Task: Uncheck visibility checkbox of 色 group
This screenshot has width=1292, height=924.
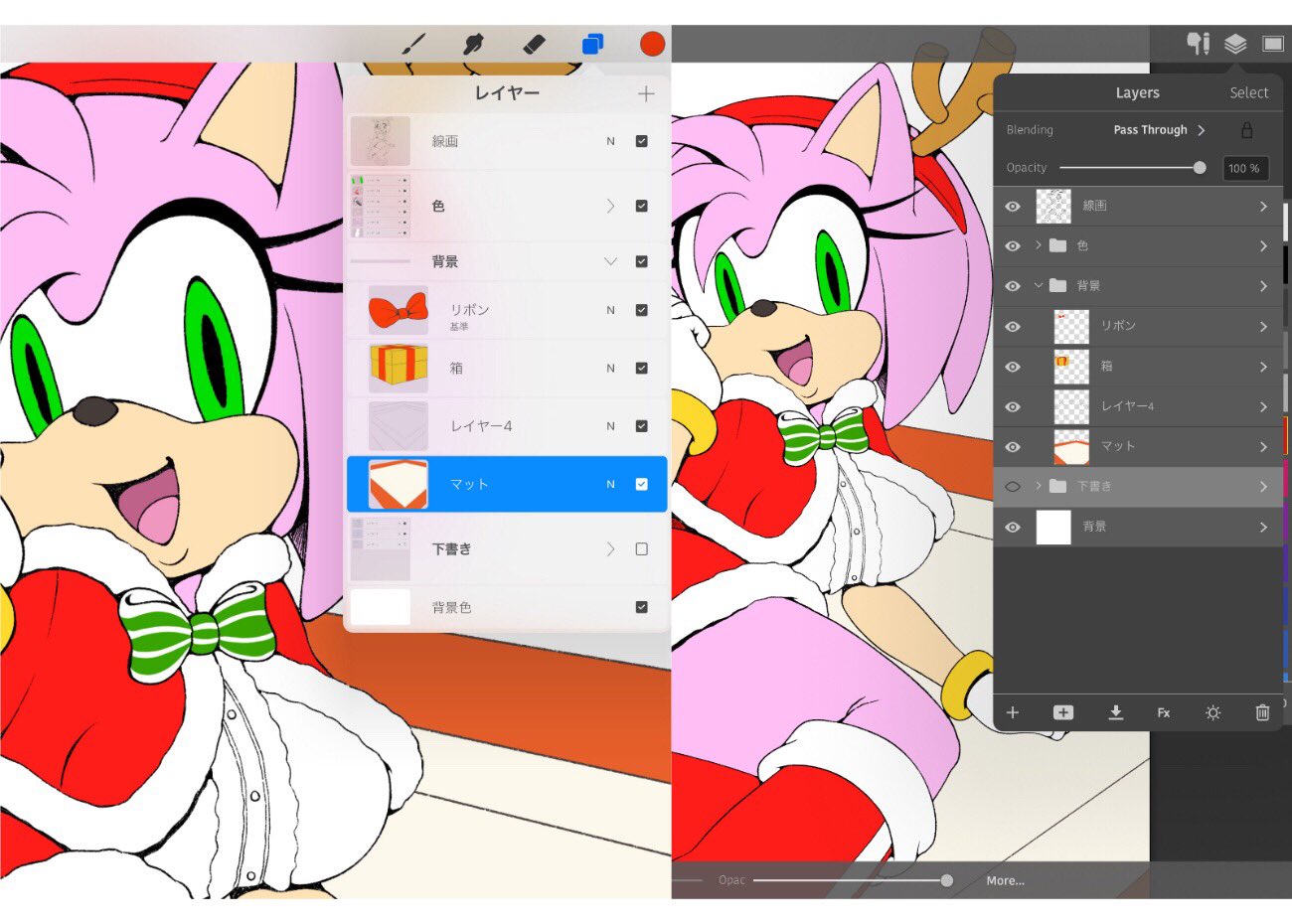Action: 642,206
